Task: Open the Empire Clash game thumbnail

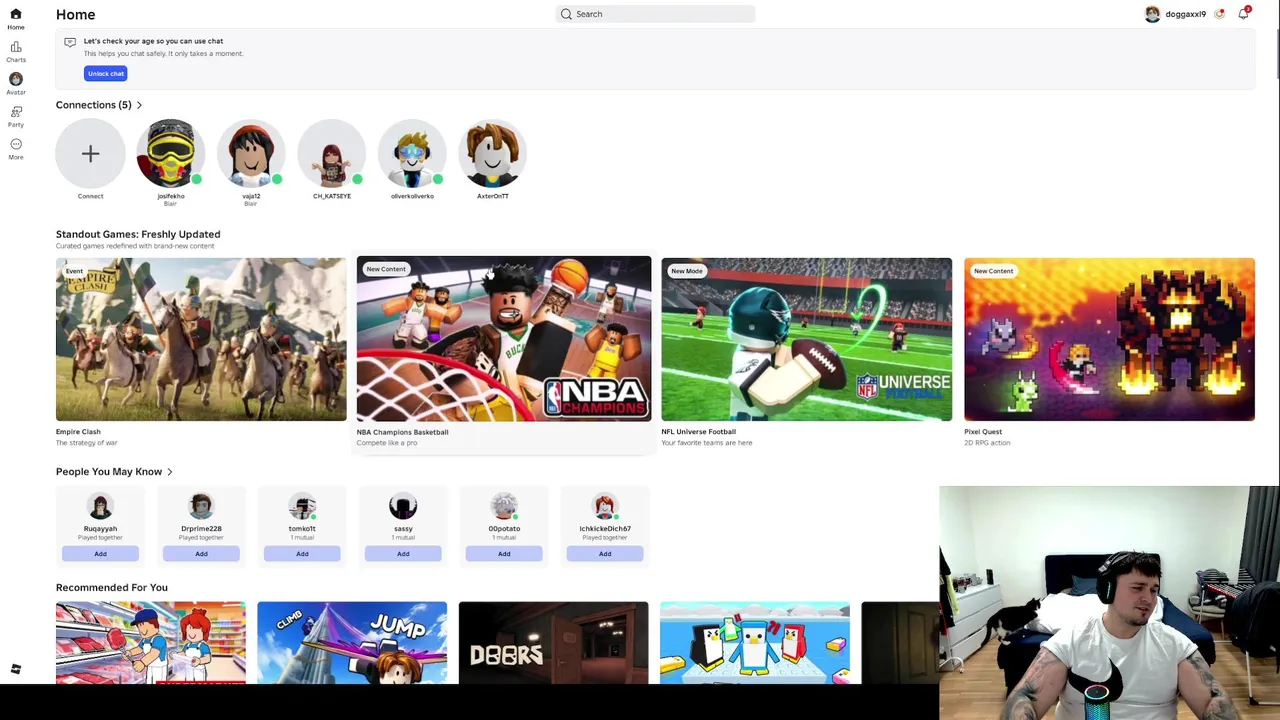Action: 201,339
